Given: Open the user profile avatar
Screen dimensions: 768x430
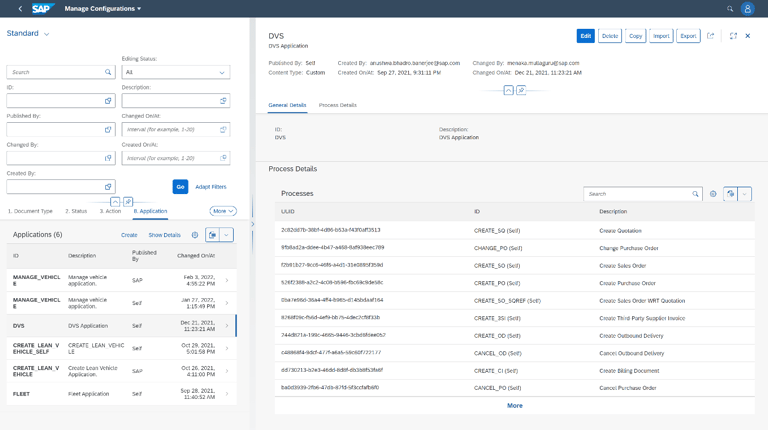Looking at the screenshot, I should [747, 8].
